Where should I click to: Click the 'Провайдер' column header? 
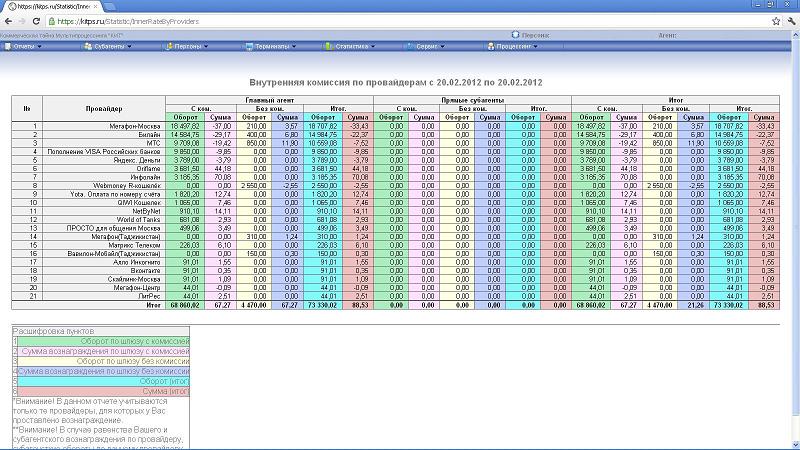pos(104,109)
